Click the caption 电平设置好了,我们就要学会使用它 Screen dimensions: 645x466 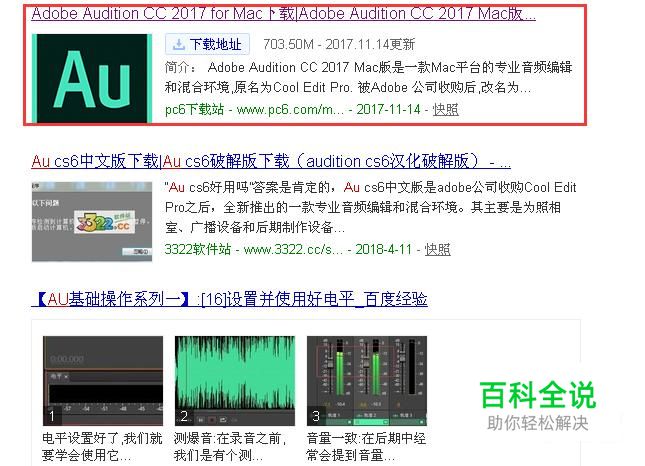tap(102, 447)
